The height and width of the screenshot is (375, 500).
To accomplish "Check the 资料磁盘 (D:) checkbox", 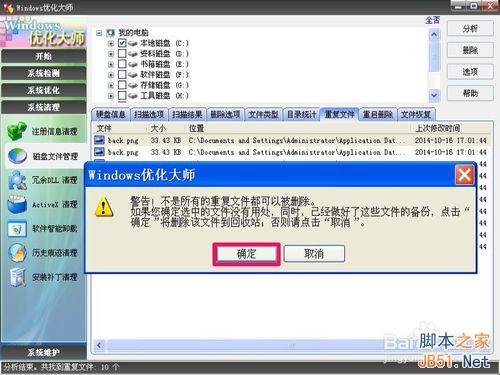I will click(x=122, y=53).
